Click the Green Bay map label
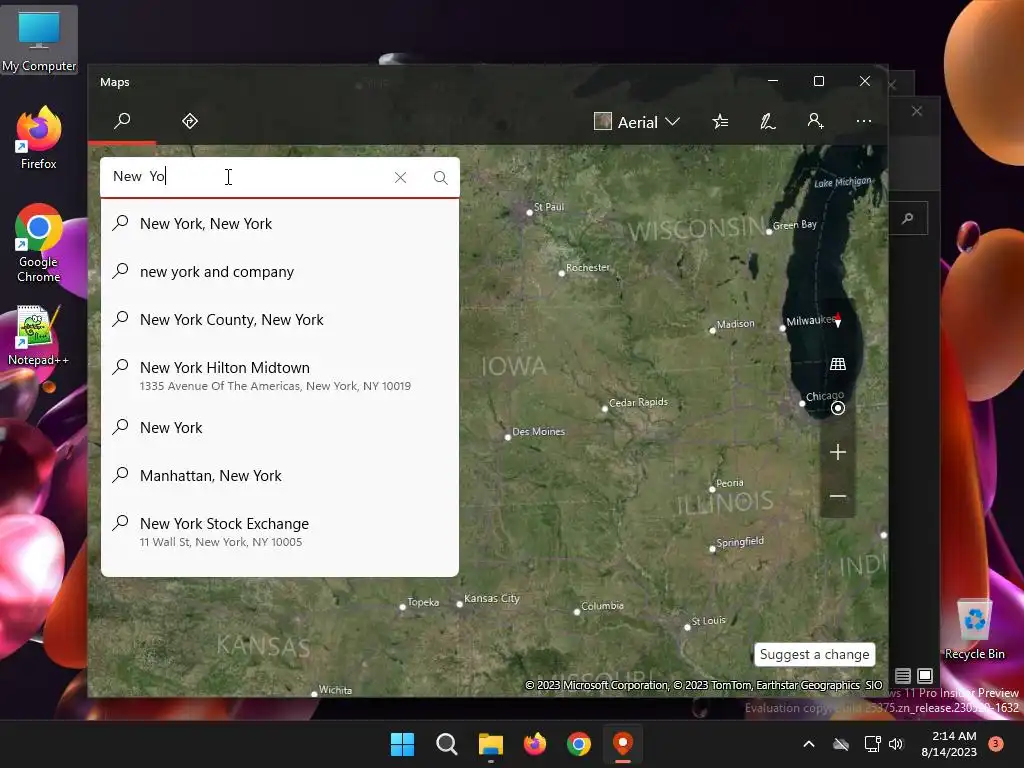The image size is (1024, 768). click(795, 225)
